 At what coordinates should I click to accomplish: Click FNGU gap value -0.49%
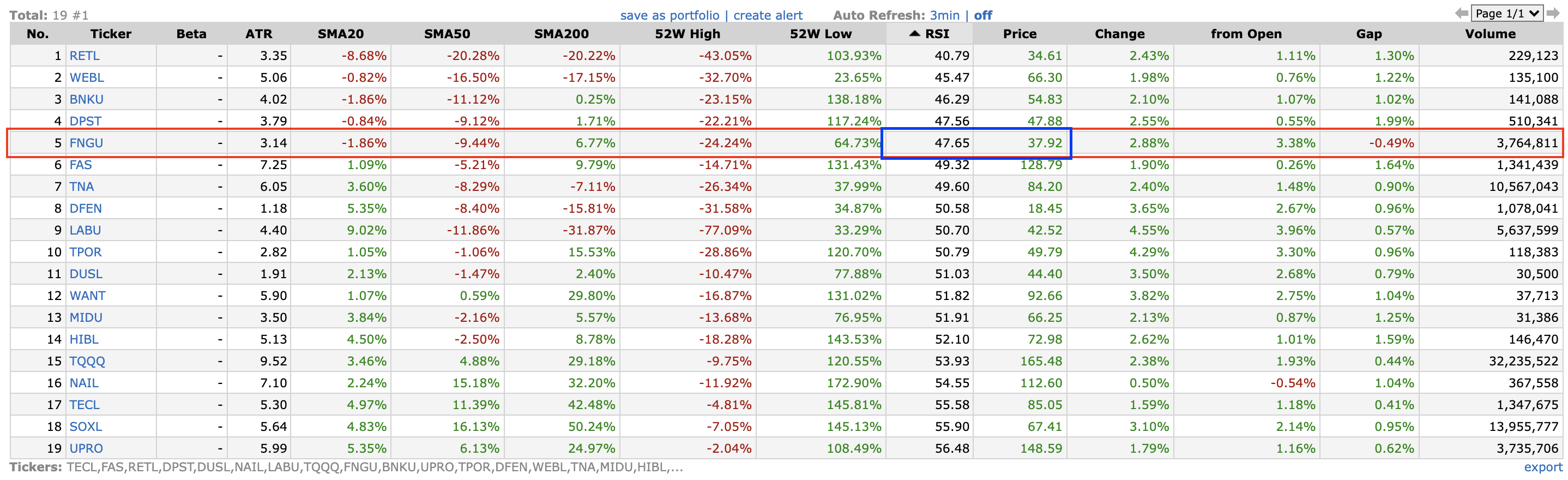1391,143
